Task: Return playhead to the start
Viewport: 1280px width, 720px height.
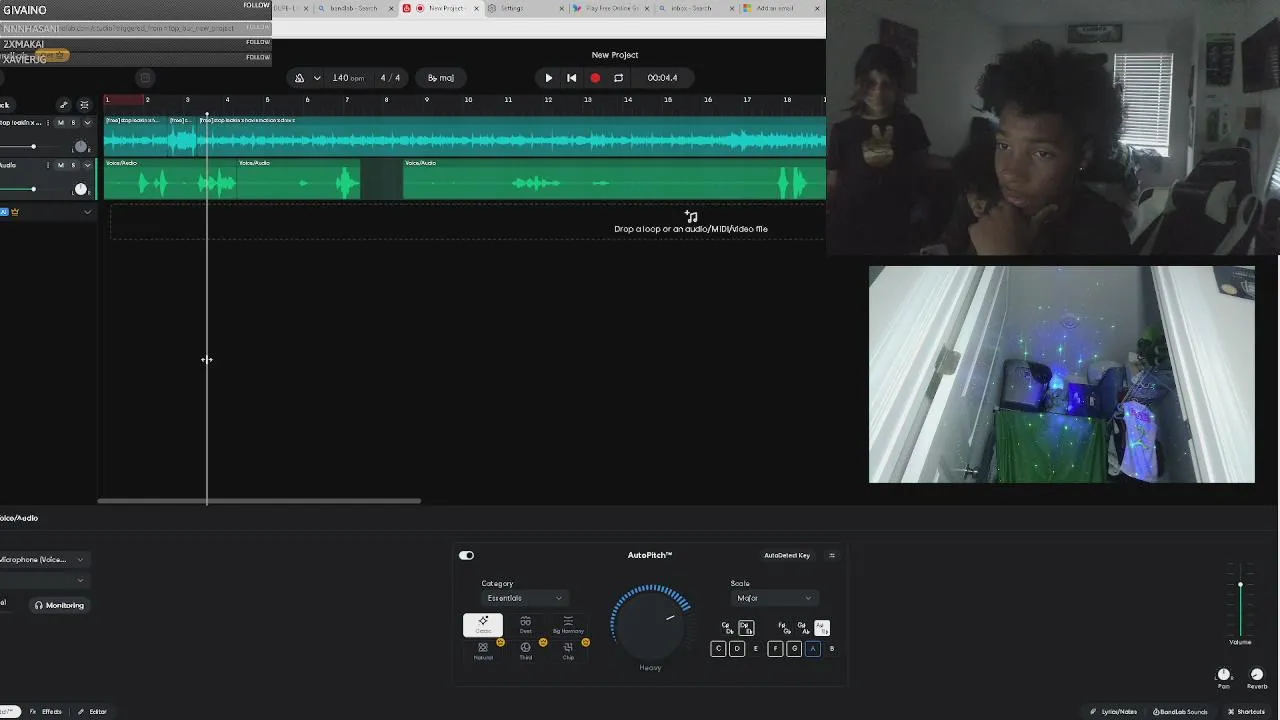Action: click(571, 78)
